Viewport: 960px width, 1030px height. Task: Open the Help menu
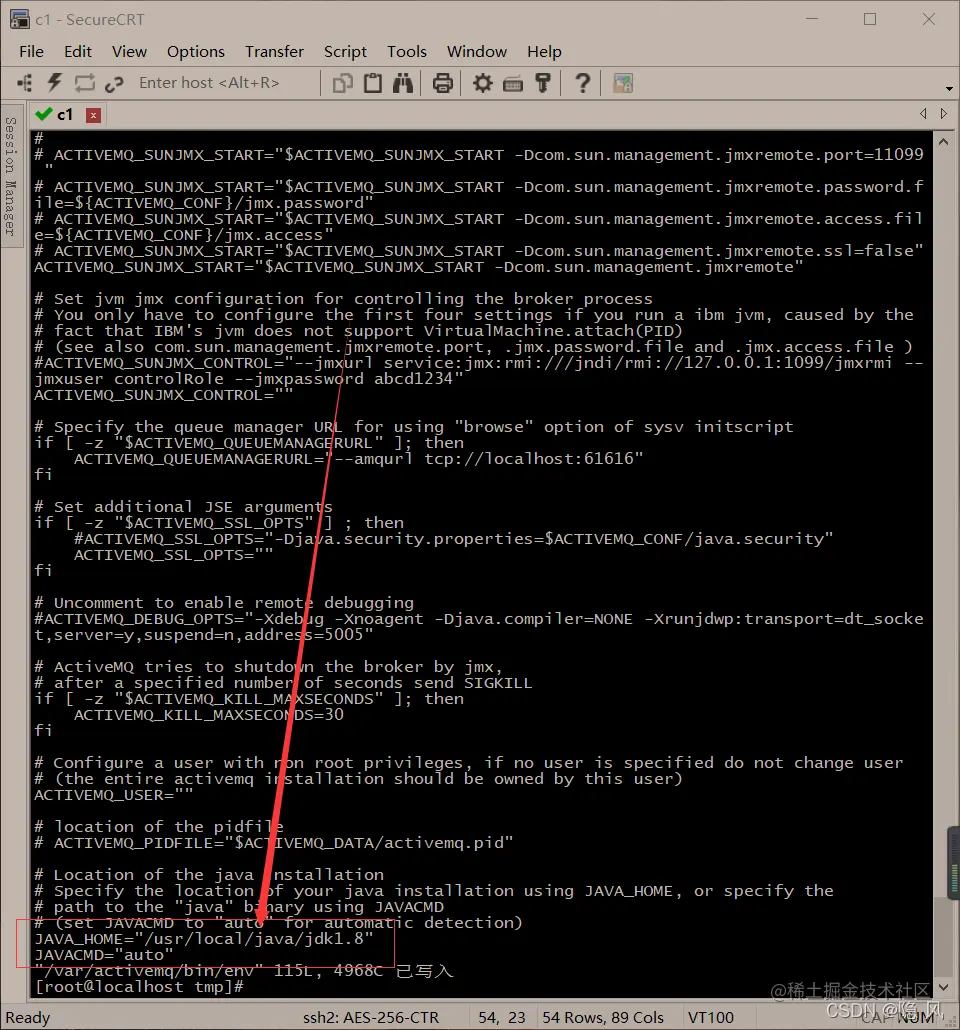click(544, 51)
